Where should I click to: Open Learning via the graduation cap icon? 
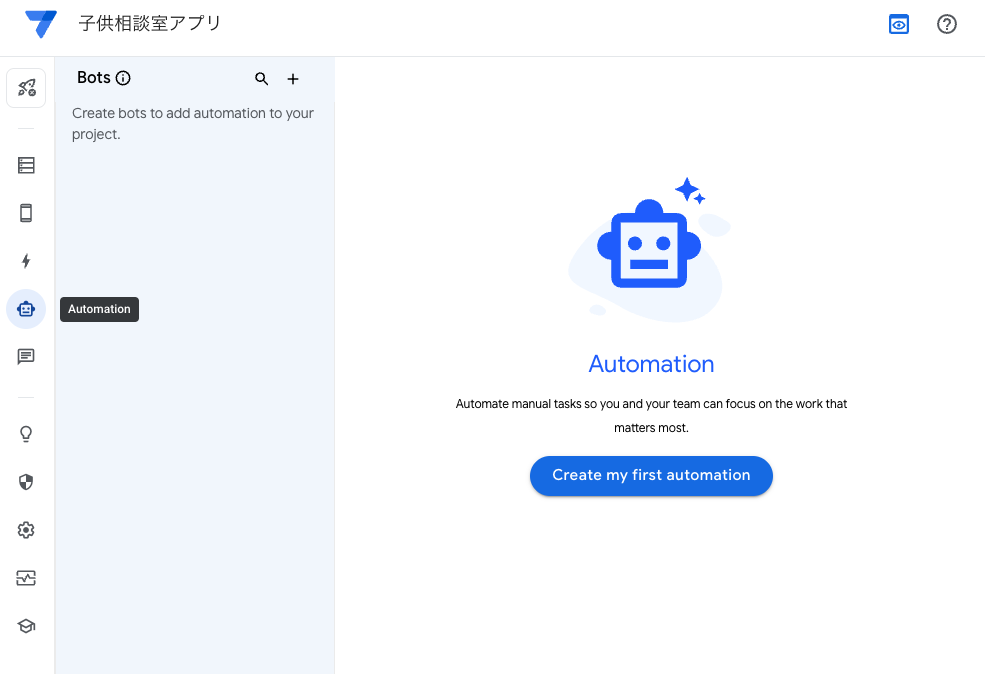tap(25, 626)
